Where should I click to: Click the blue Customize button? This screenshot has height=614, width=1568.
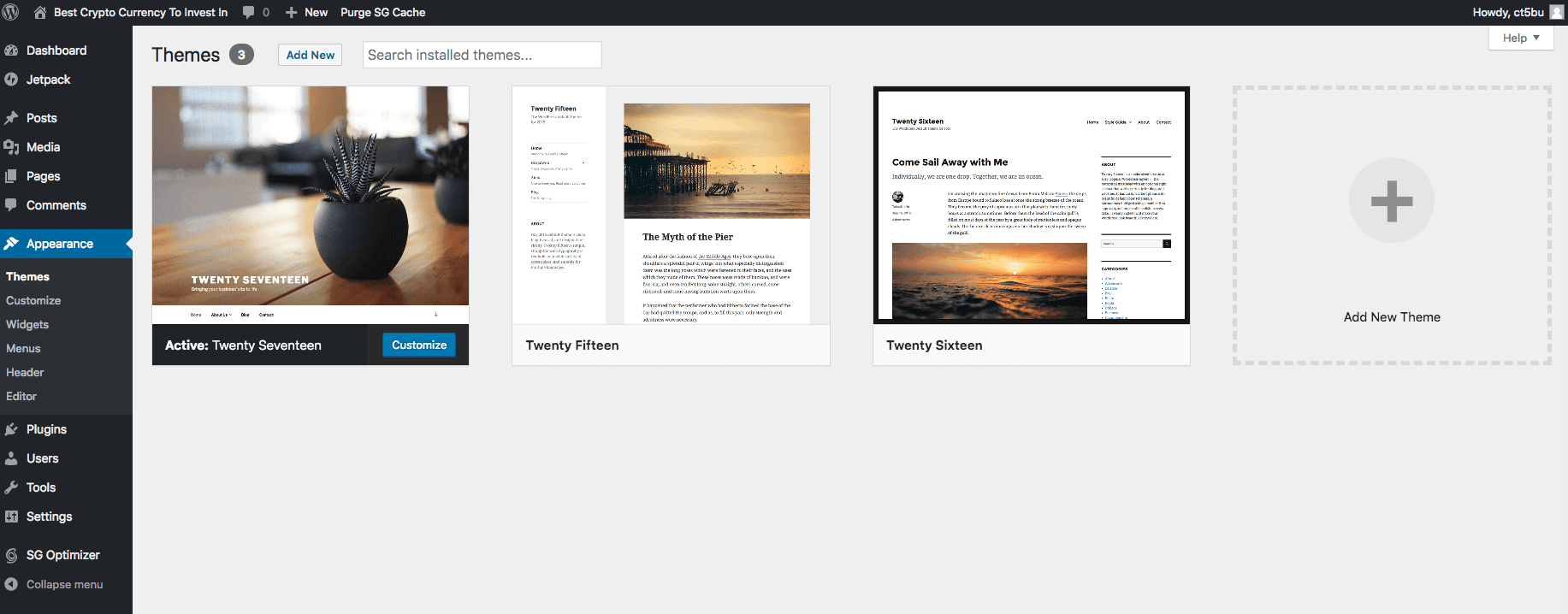point(419,345)
